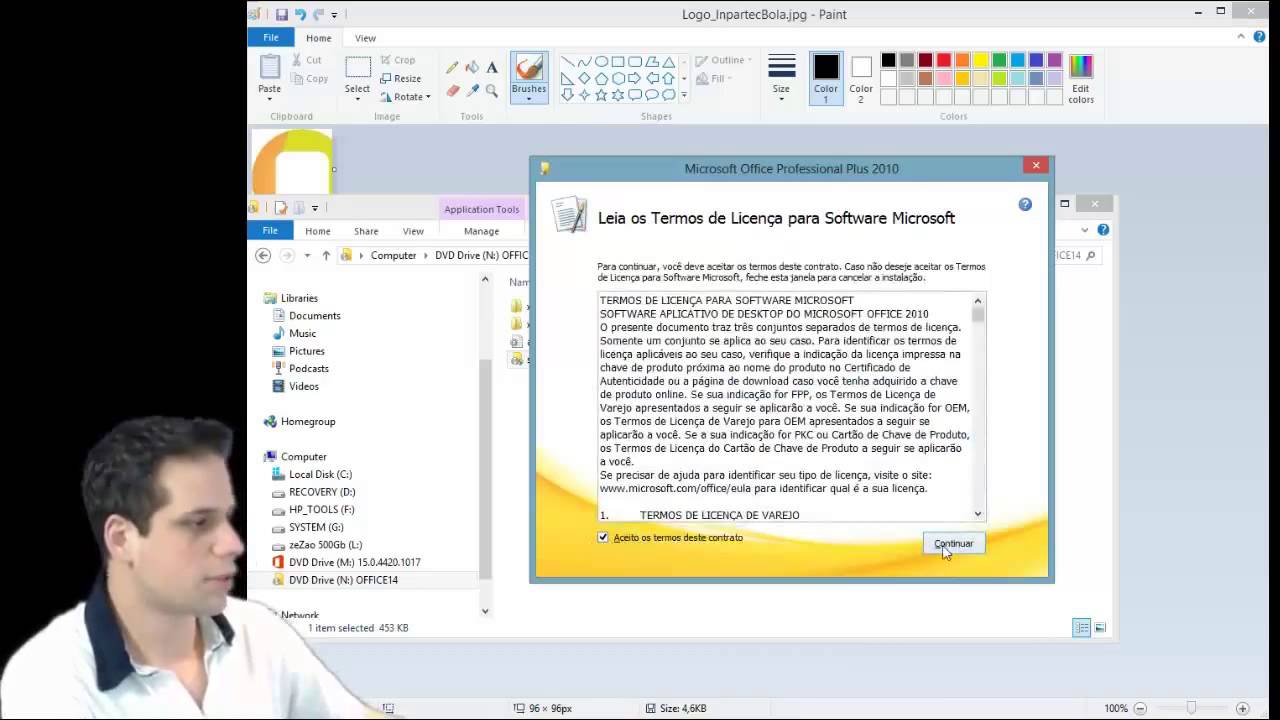1280x720 pixels.
Task: Open the Select dropdown arrow
Action: point(357,99)
